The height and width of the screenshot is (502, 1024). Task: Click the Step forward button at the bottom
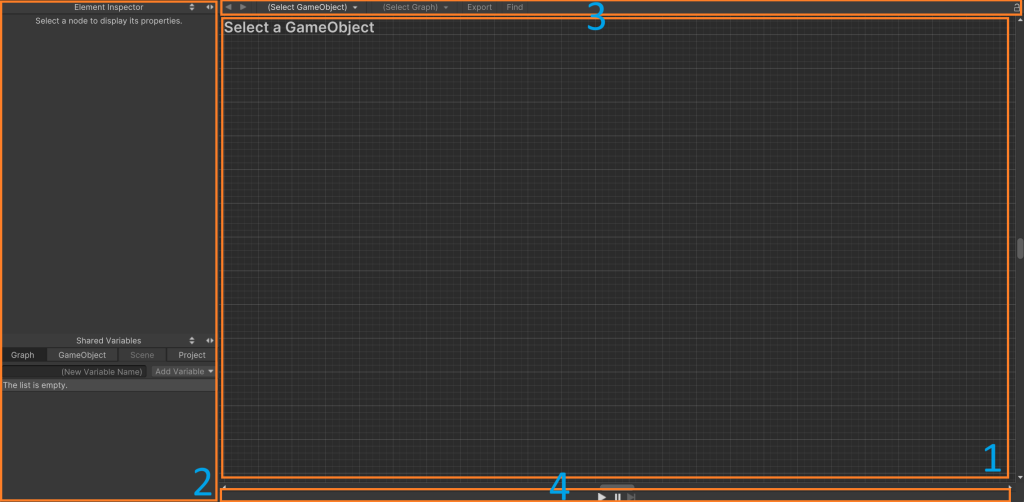[x=632, y=497]
